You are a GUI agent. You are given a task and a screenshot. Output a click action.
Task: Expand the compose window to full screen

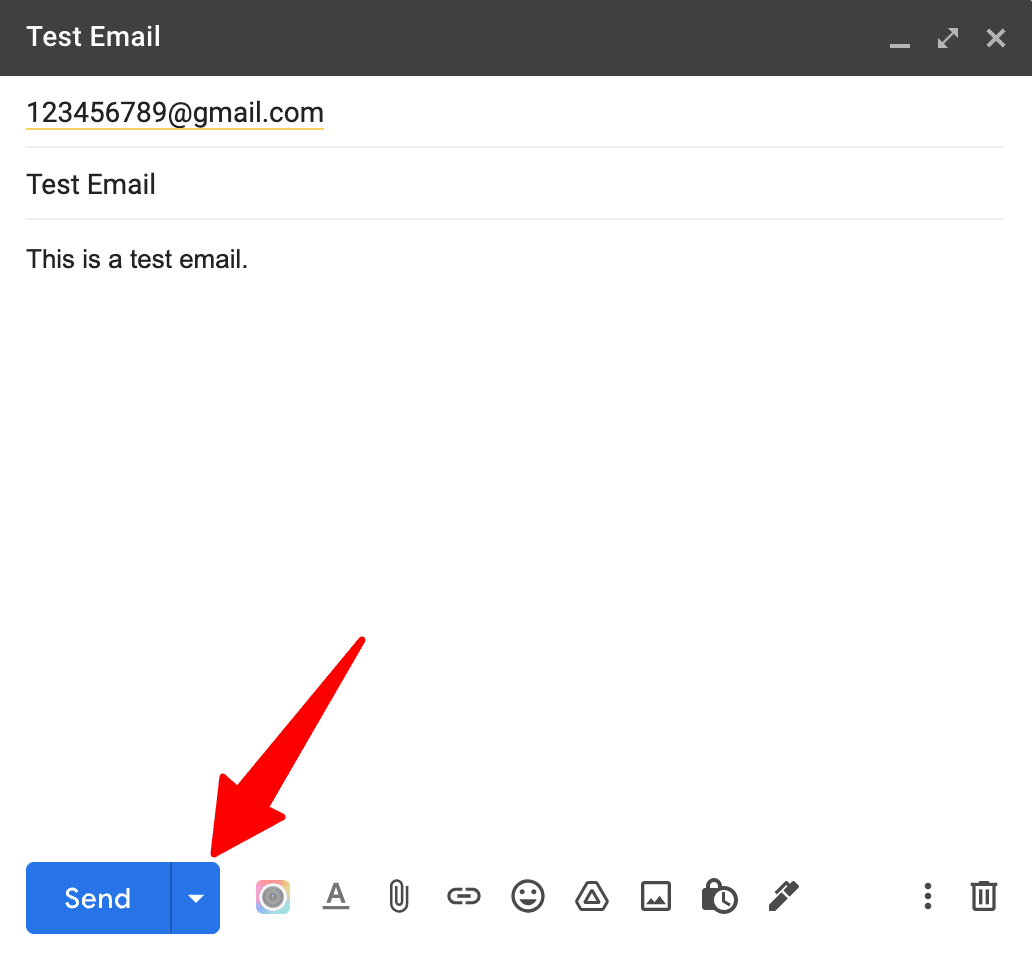click(x=947, y=38)
